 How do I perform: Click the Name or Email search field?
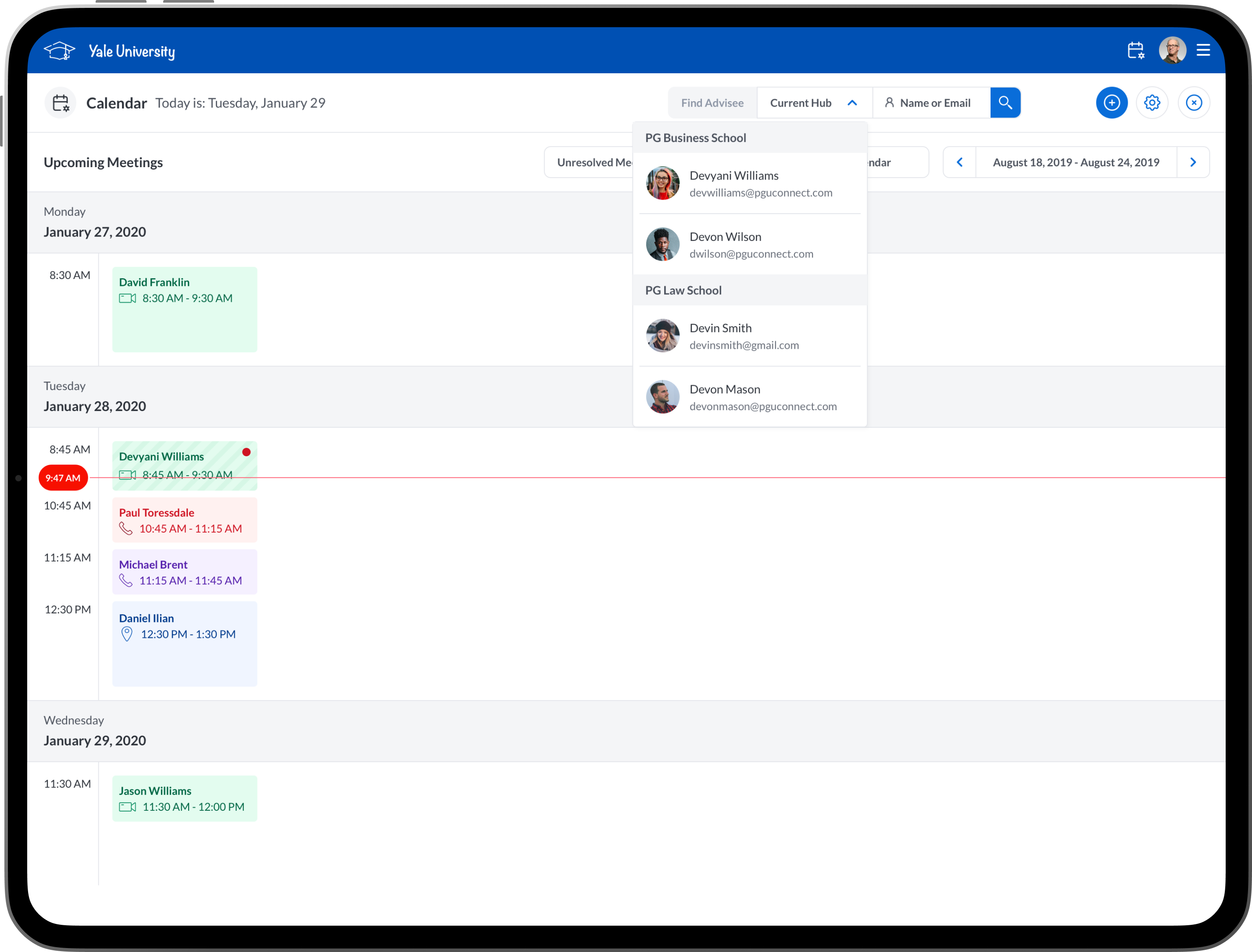point(935,103)
